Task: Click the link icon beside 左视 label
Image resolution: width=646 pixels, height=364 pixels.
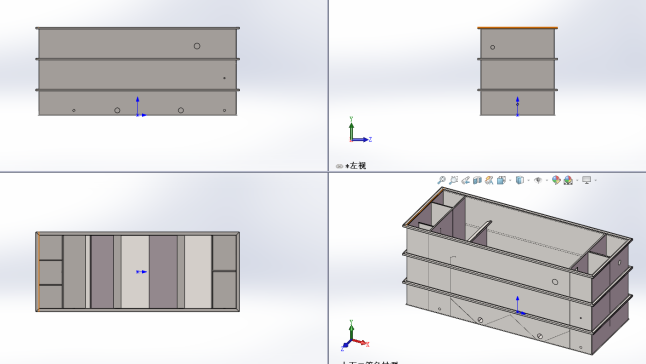Action: pyautogui.click(x=339, y=166)
